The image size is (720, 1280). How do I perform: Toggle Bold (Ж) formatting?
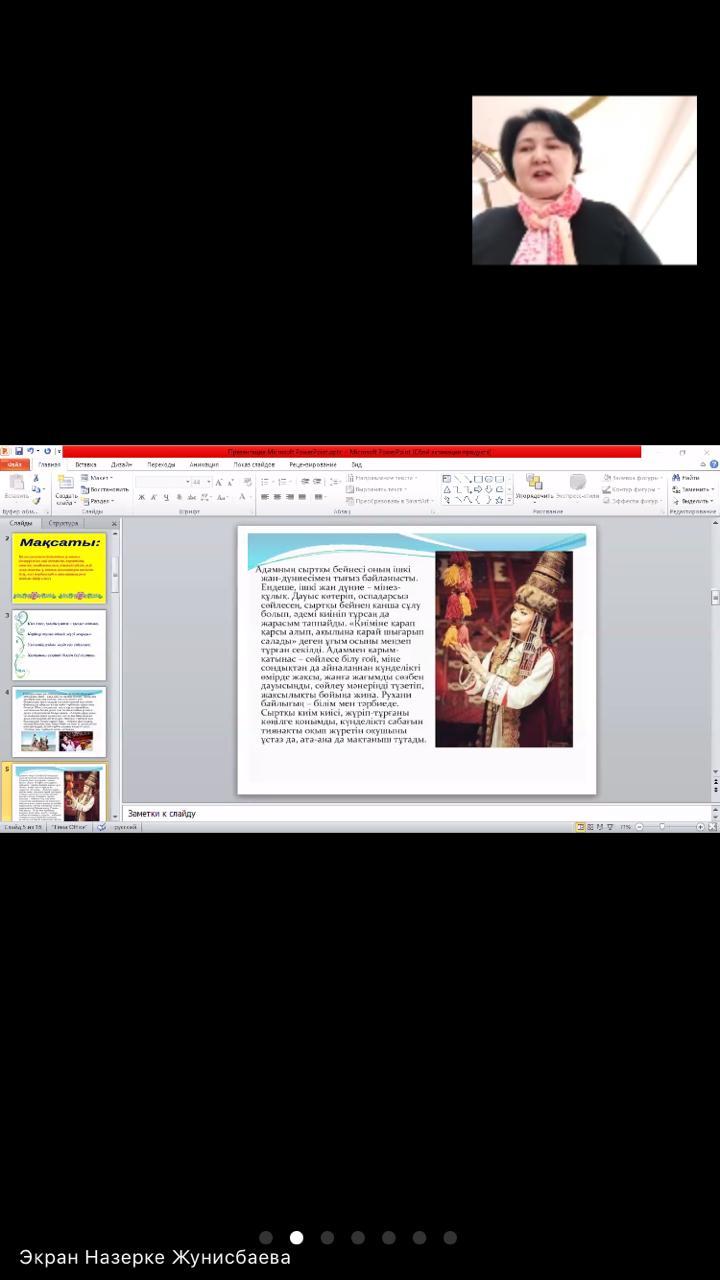[x=141, y=497]
